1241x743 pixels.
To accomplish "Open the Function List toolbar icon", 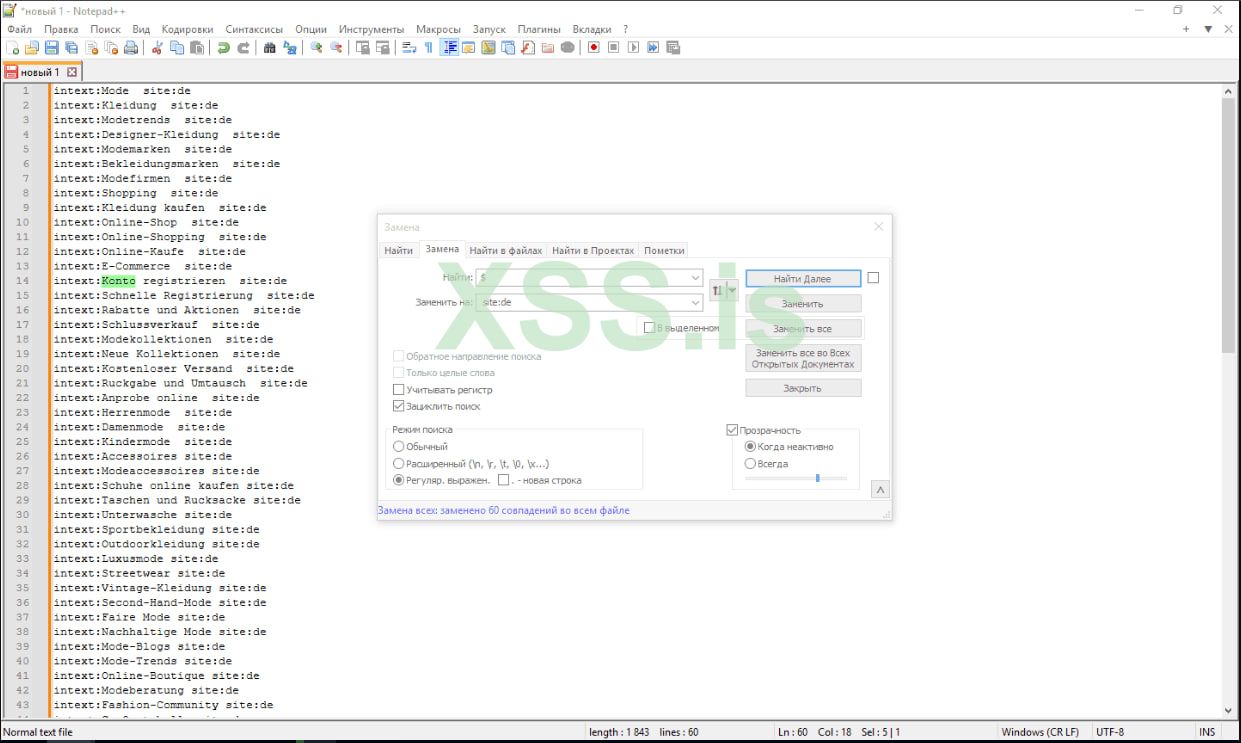I will tap(528, 47).
